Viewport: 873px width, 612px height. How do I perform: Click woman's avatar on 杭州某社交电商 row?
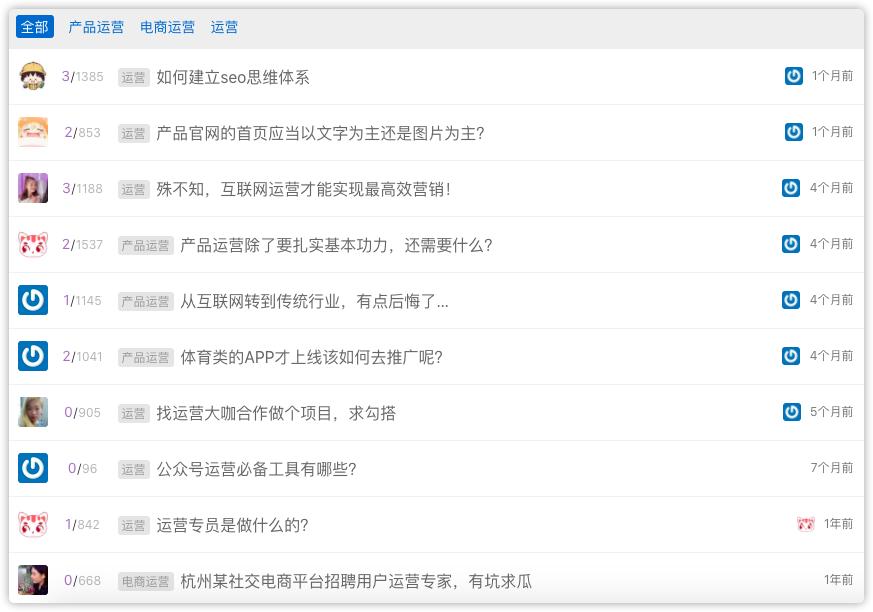coord(33,580)
